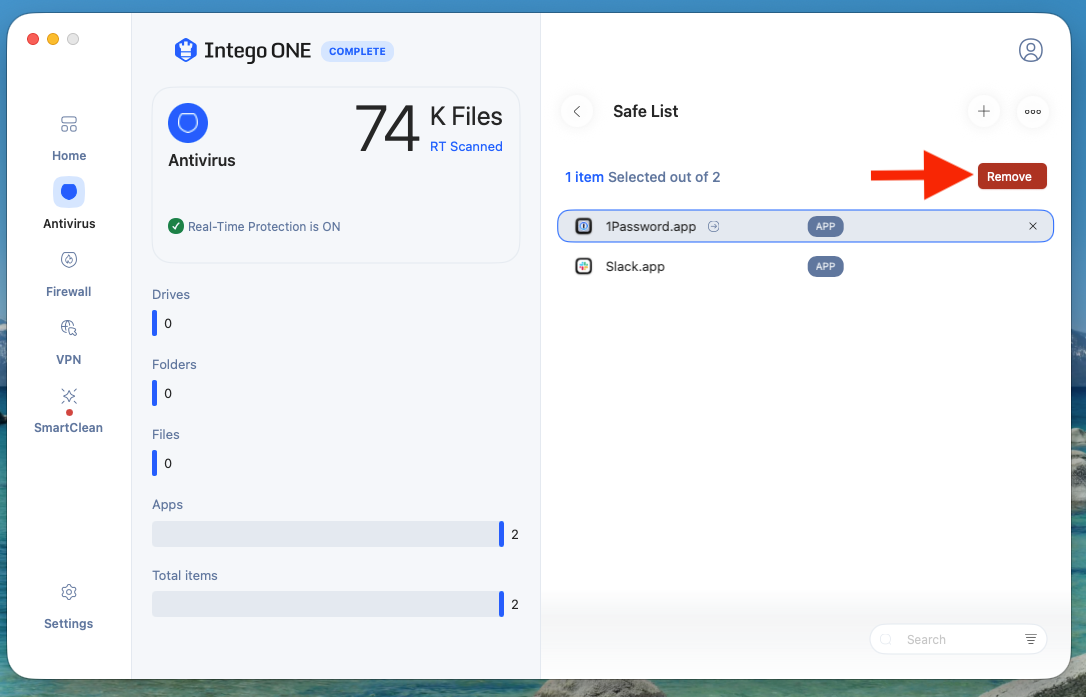Click the Firewall label in sidebar
This screenshot has width=1086, height=697.
point(69,292)
